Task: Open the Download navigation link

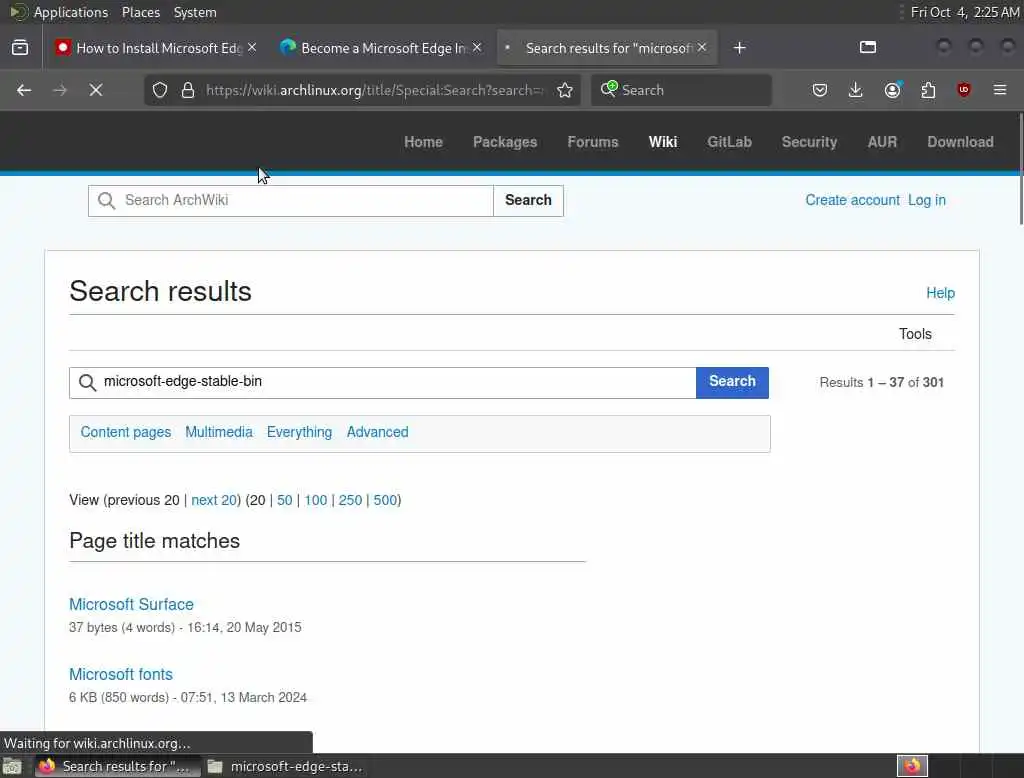Action: 960,142
